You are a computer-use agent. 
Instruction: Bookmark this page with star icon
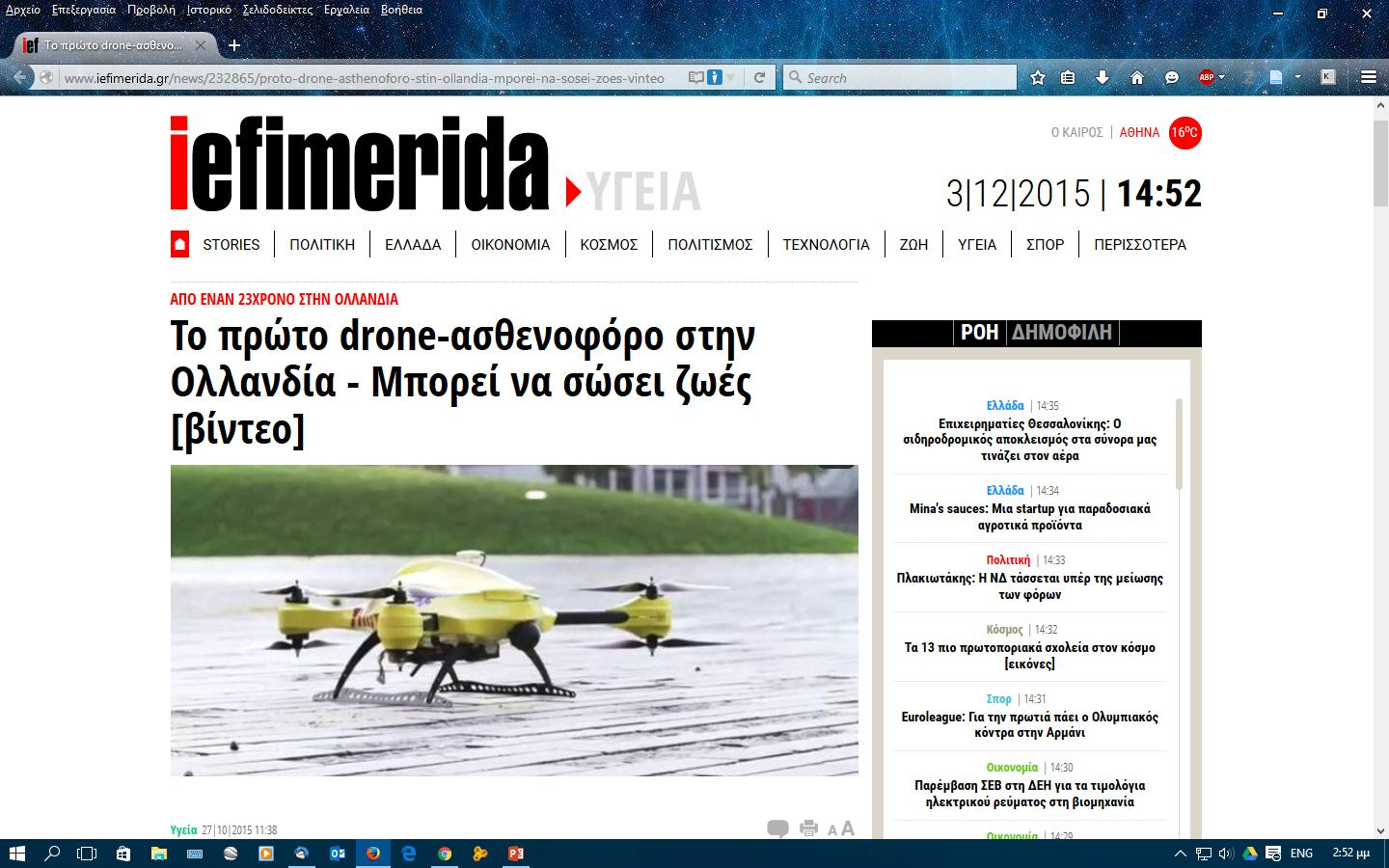click(1038, 77)
